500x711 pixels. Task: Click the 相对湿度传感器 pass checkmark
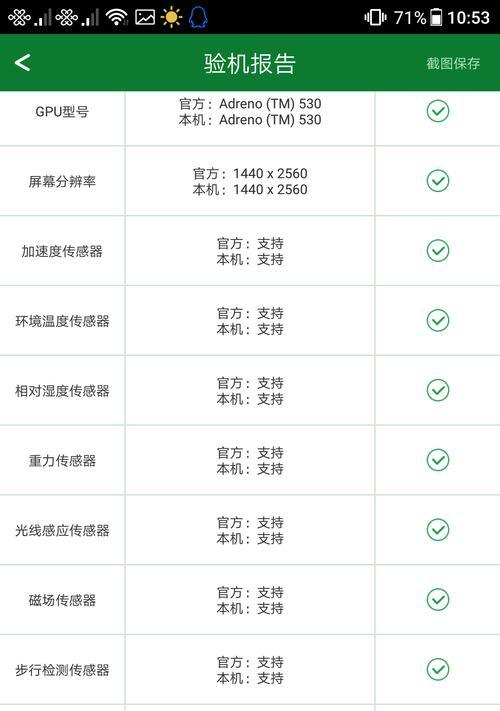click(438, 390)
